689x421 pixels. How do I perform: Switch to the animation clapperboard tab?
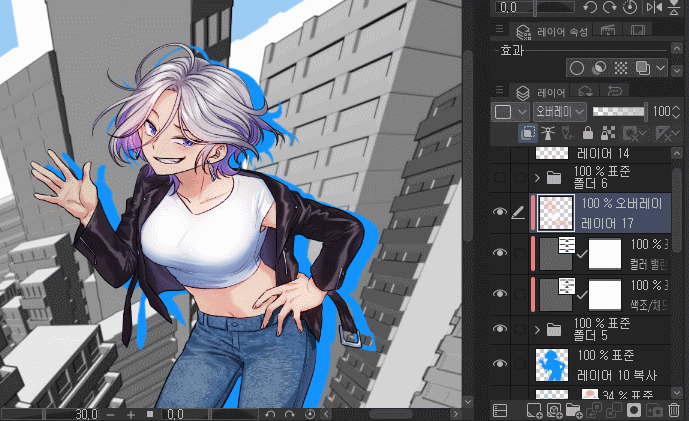[x=608, y=30]
